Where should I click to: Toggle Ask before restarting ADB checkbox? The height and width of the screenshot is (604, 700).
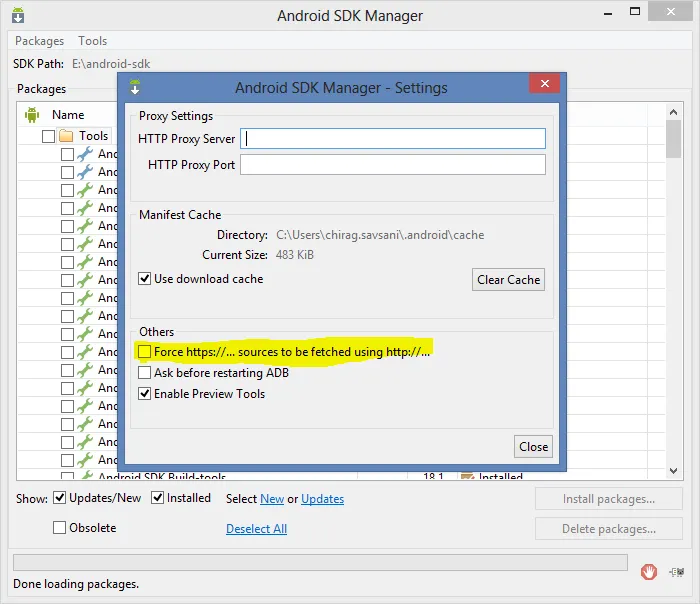tap(144, 372)
